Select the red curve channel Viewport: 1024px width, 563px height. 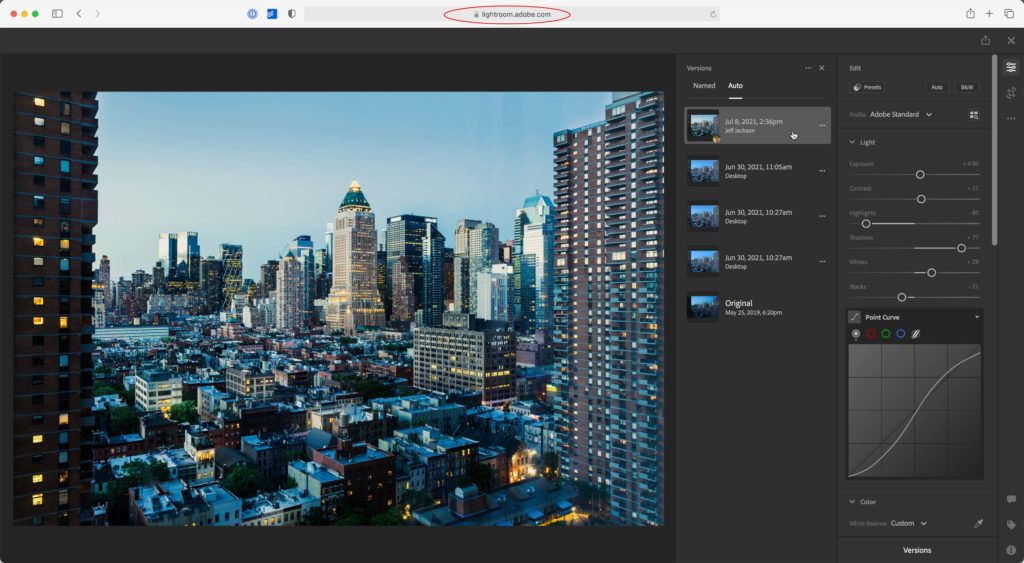(871, 334)
